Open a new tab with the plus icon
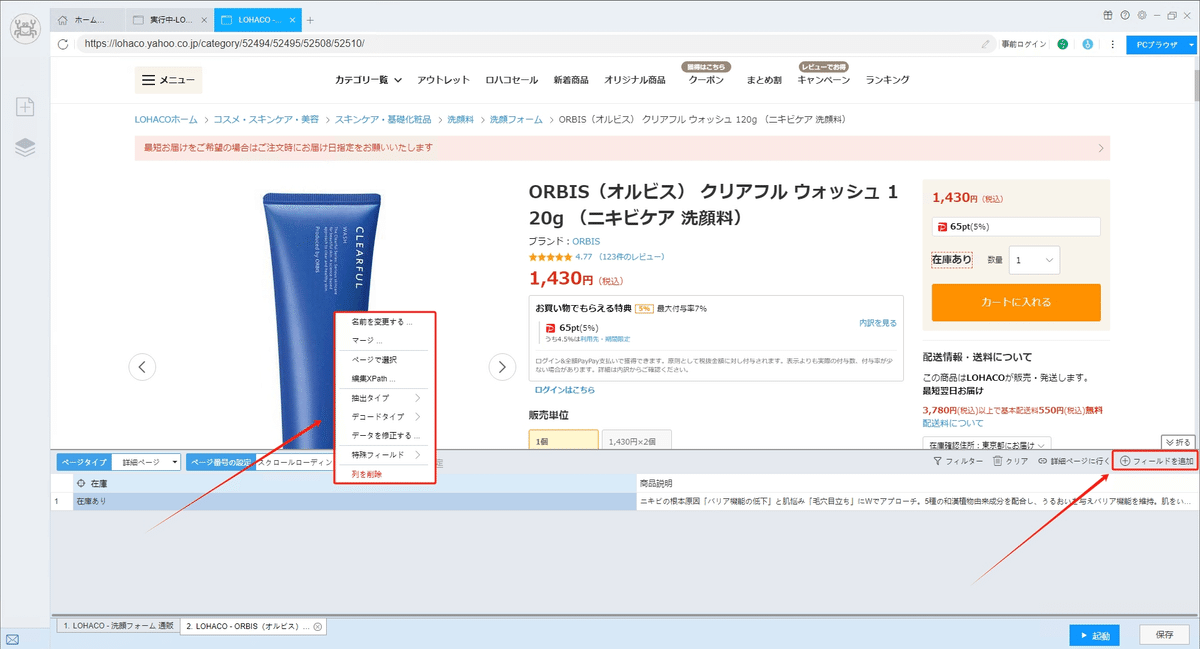Viewport: 1200px width, 649px height. pyautogui.click(x=310, y=20)
